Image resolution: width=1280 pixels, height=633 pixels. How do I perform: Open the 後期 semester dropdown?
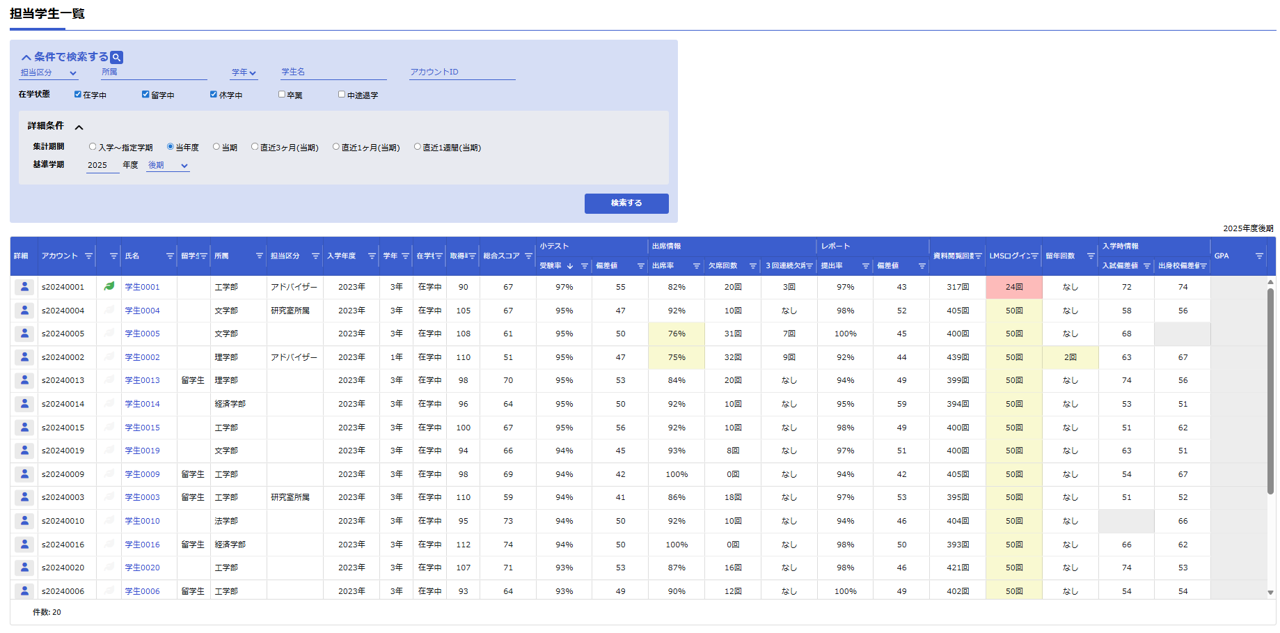(167, 166)
